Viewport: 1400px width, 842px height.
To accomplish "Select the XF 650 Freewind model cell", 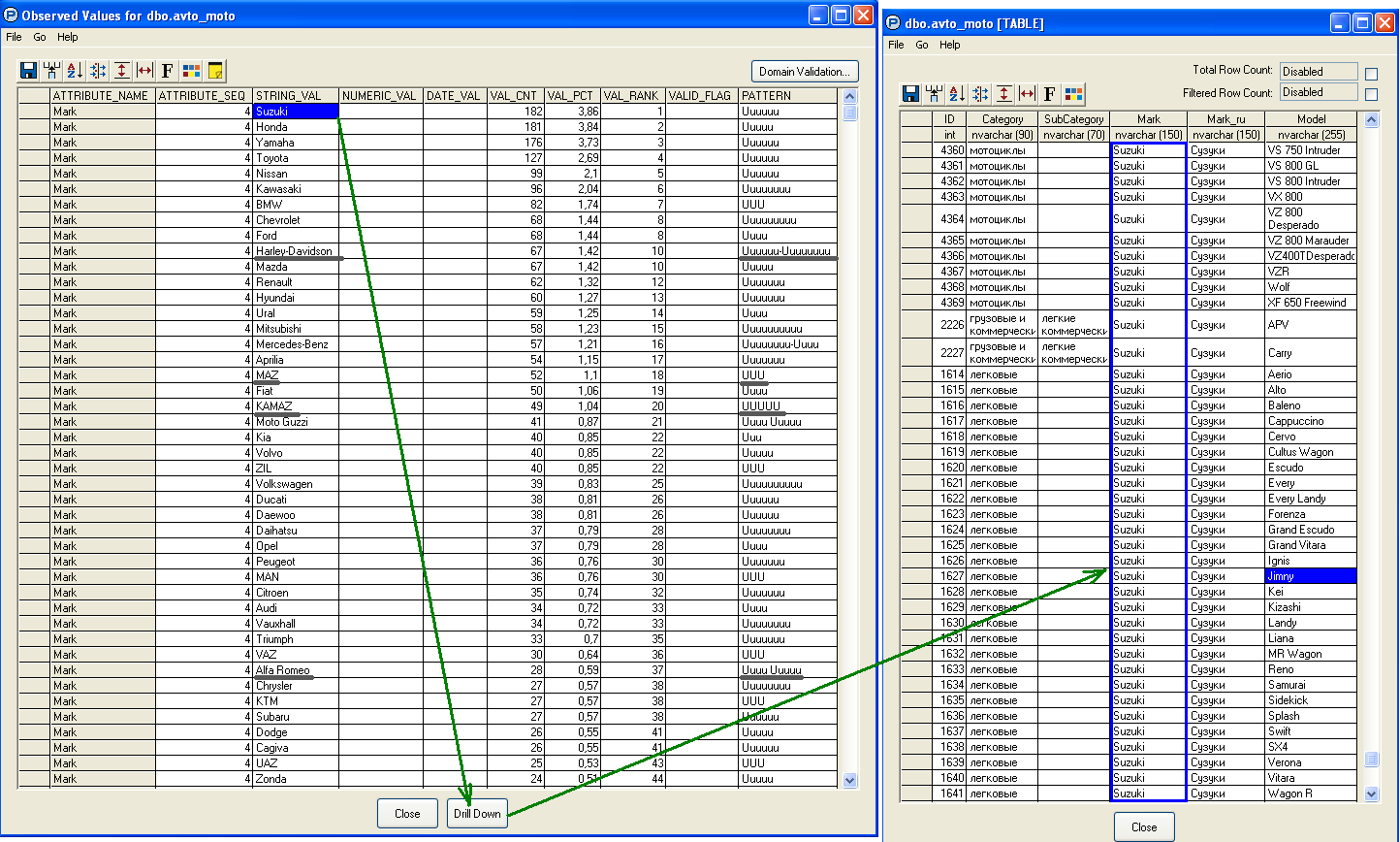I will [x=1311, y=303].
